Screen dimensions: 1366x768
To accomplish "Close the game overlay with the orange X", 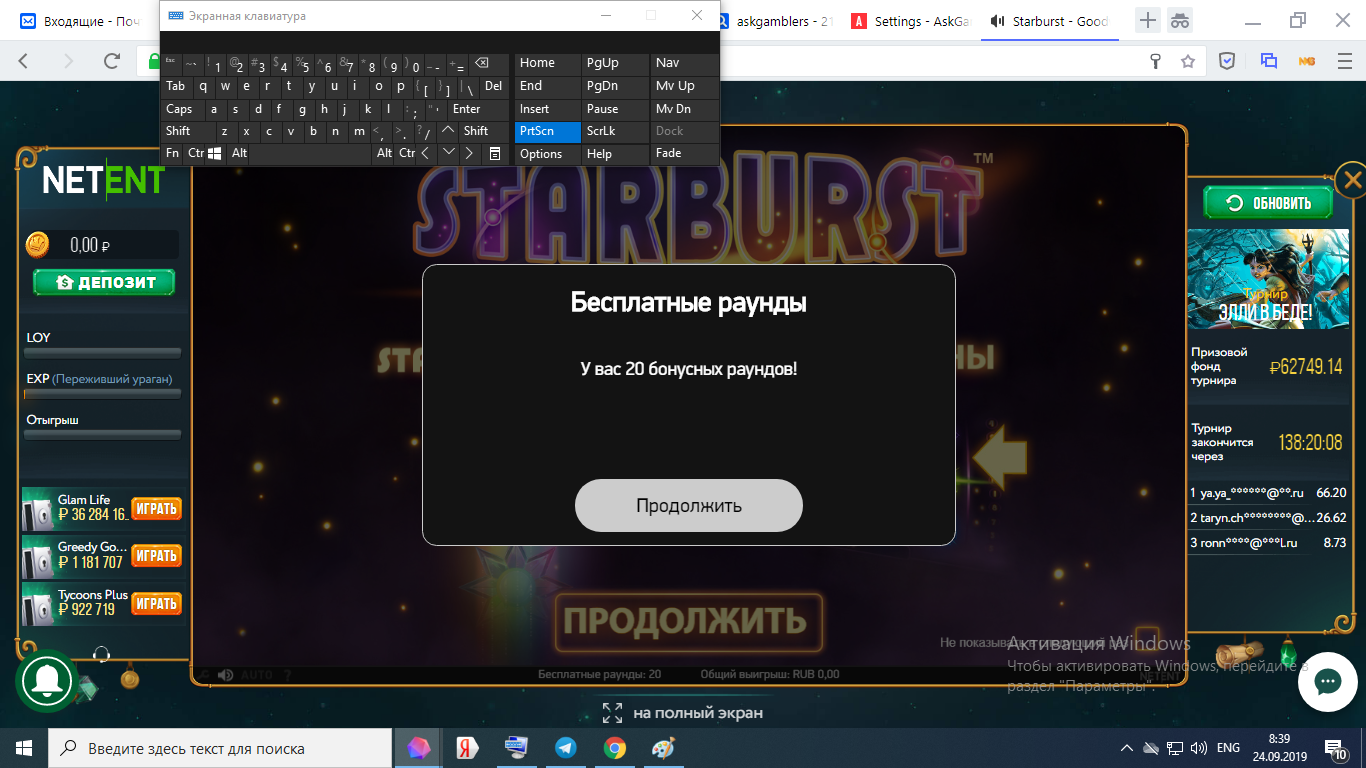I will [x=1352, y=180].
